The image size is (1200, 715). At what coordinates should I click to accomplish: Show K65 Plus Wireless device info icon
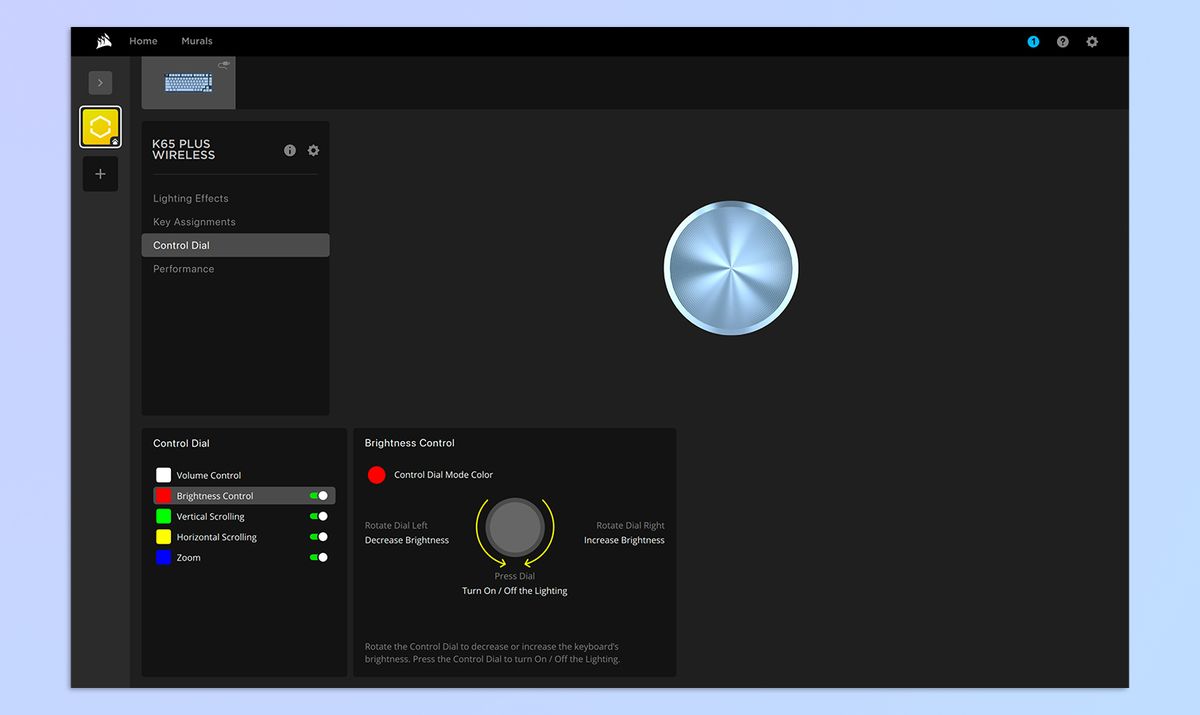pos(290,150)
